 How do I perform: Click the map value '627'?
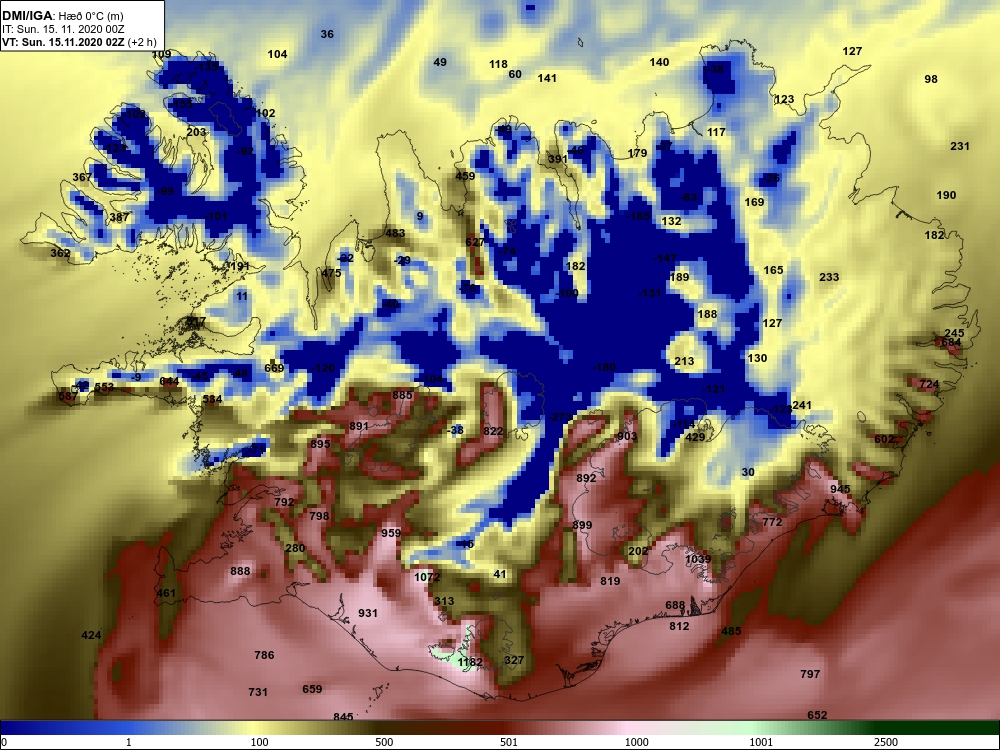coord(475,242)
